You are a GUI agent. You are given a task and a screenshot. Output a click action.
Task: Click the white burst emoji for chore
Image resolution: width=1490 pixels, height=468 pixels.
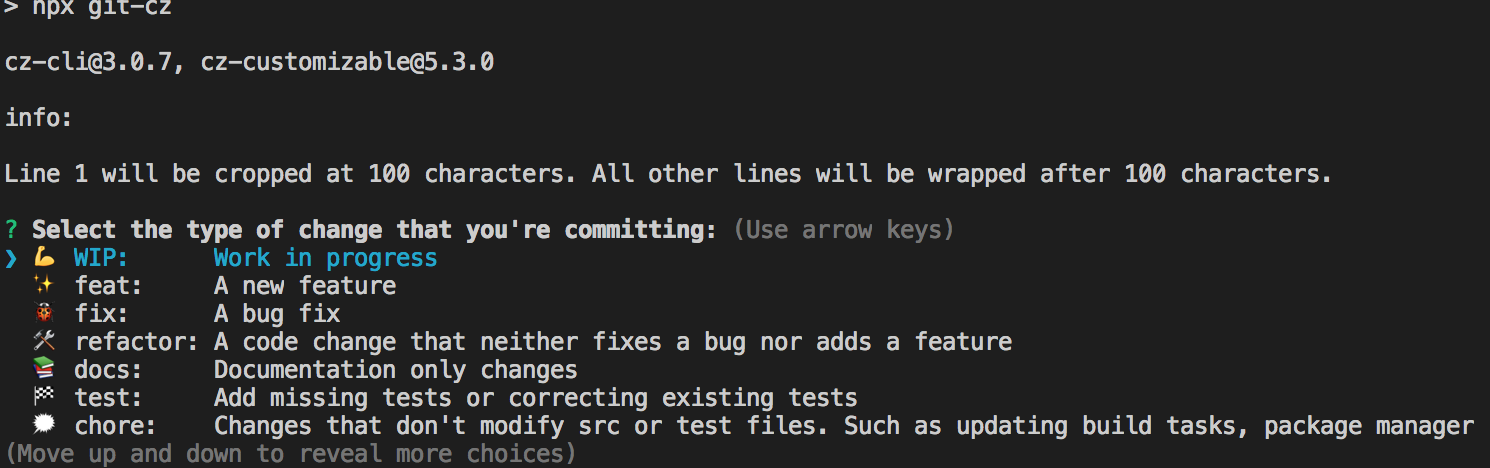43,426
